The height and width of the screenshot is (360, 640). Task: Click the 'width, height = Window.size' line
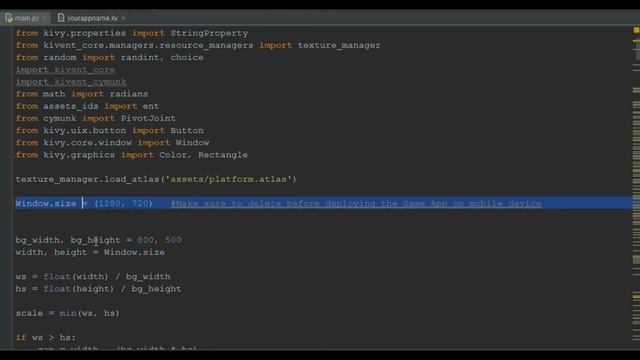[x=90, y=252]
